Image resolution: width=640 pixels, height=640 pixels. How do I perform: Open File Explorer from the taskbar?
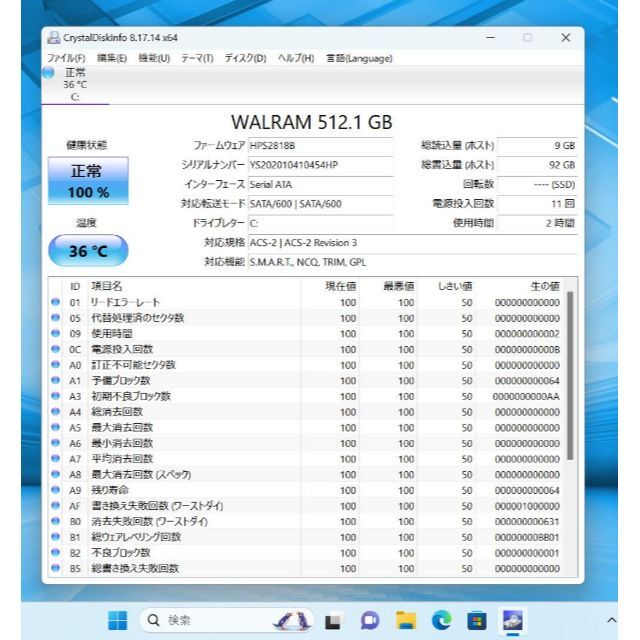pyautogui.click(x=406, y=620)
